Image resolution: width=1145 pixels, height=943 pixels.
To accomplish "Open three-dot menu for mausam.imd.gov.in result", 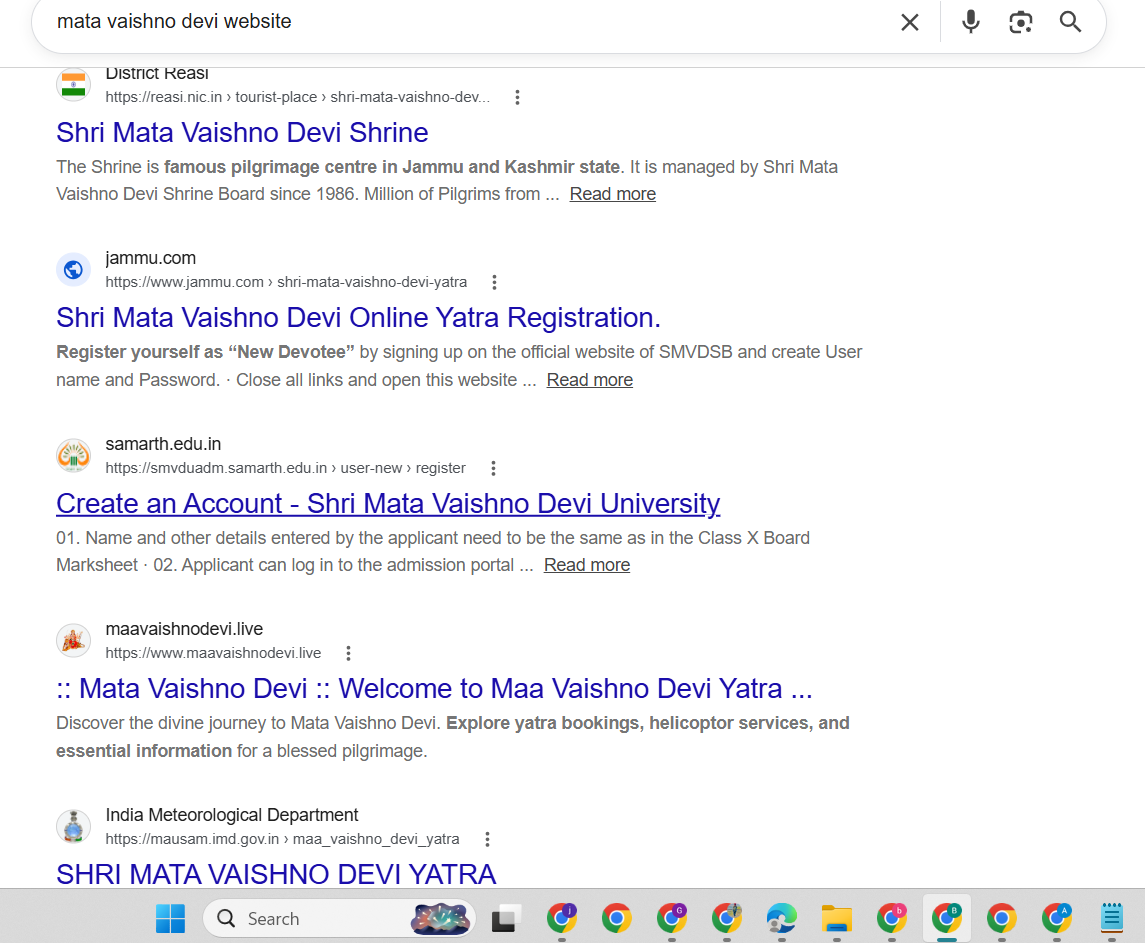I will [487, 839].
